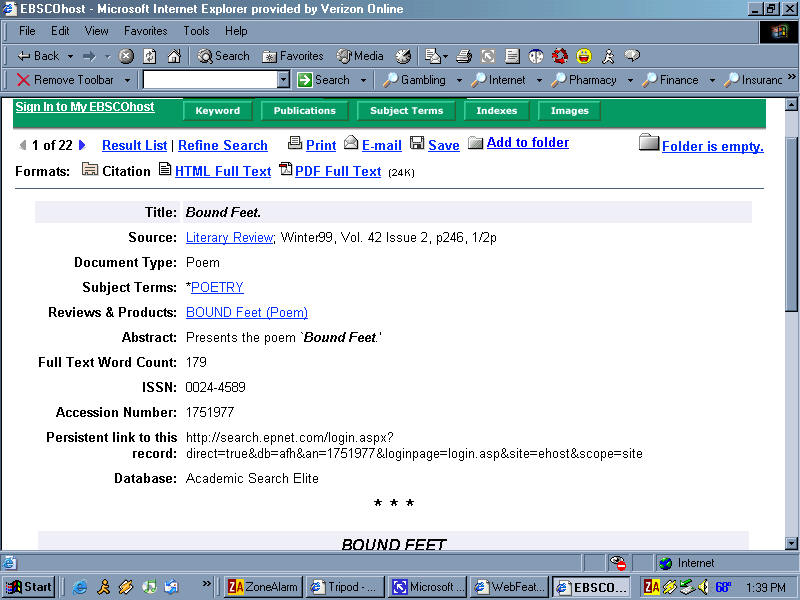The height and width of the screenshot is (600, 800).
Task: Expand the Internet shortcut dropdown arrow
Action: (539, 80)
